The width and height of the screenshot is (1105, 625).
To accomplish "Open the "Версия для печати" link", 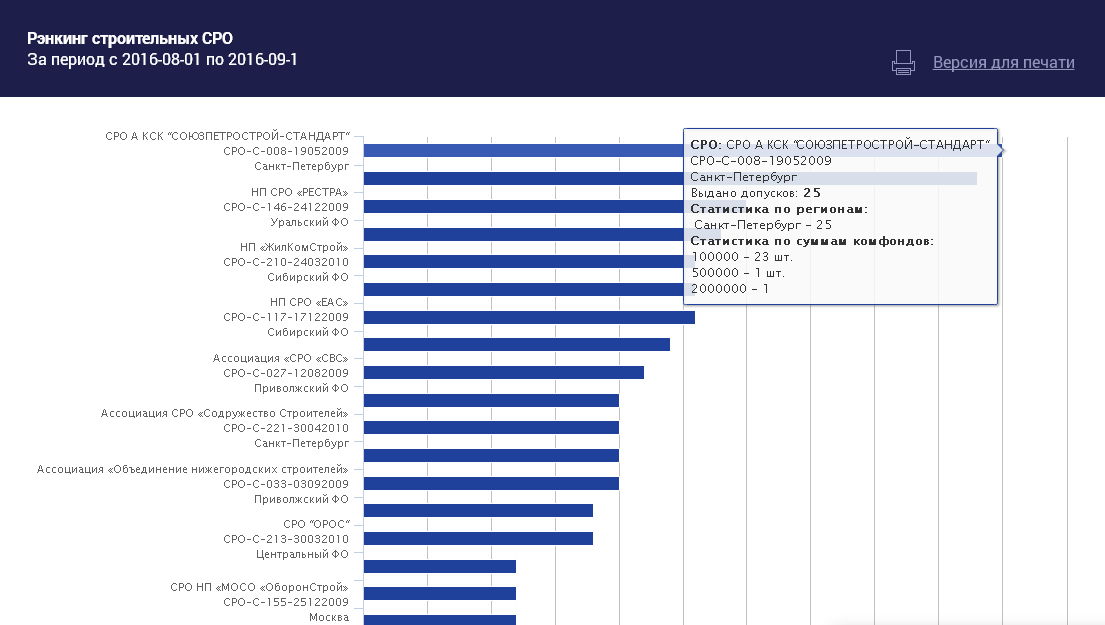I will pos(1004,62).
